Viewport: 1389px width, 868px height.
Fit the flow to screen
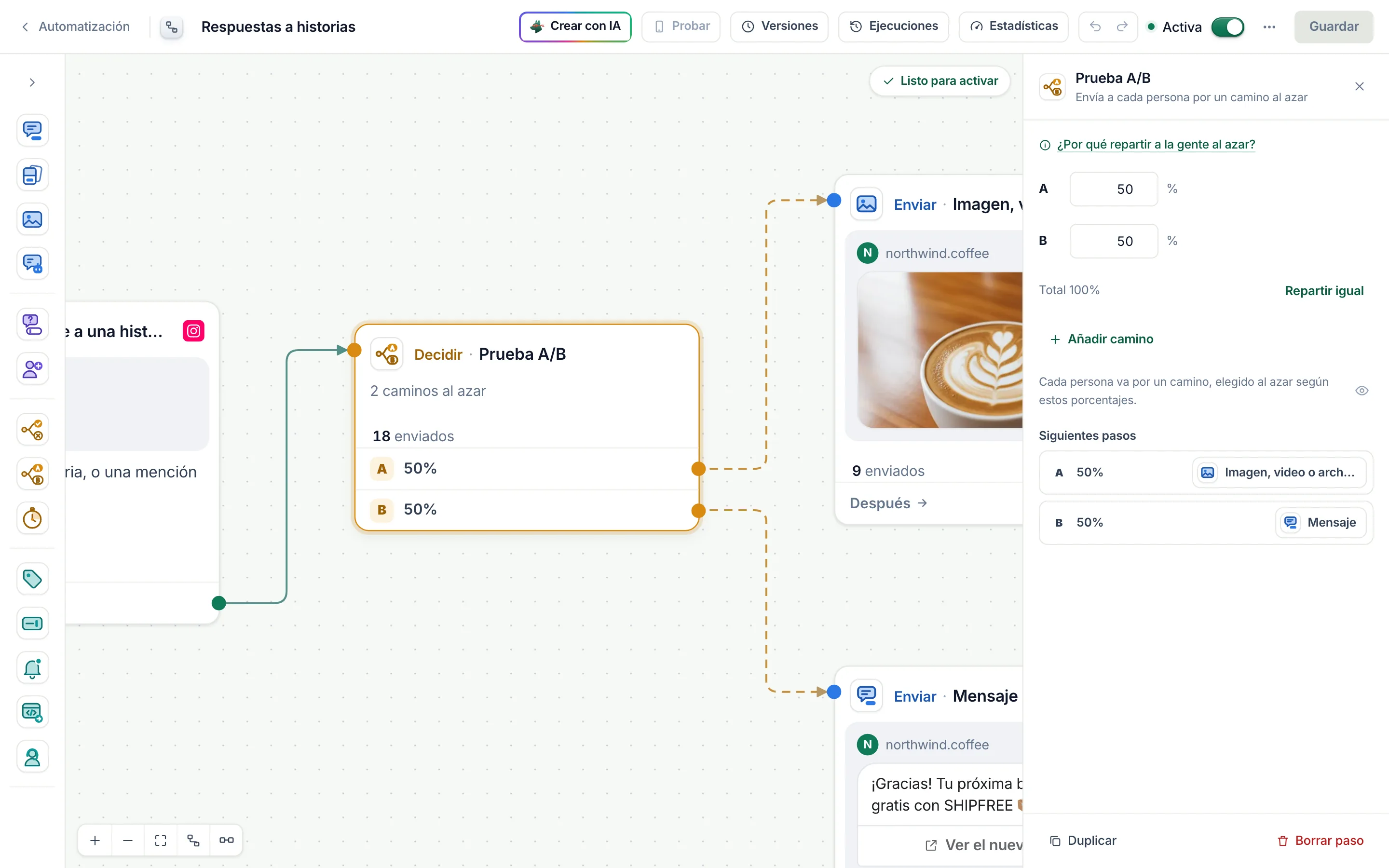[161, 841]
